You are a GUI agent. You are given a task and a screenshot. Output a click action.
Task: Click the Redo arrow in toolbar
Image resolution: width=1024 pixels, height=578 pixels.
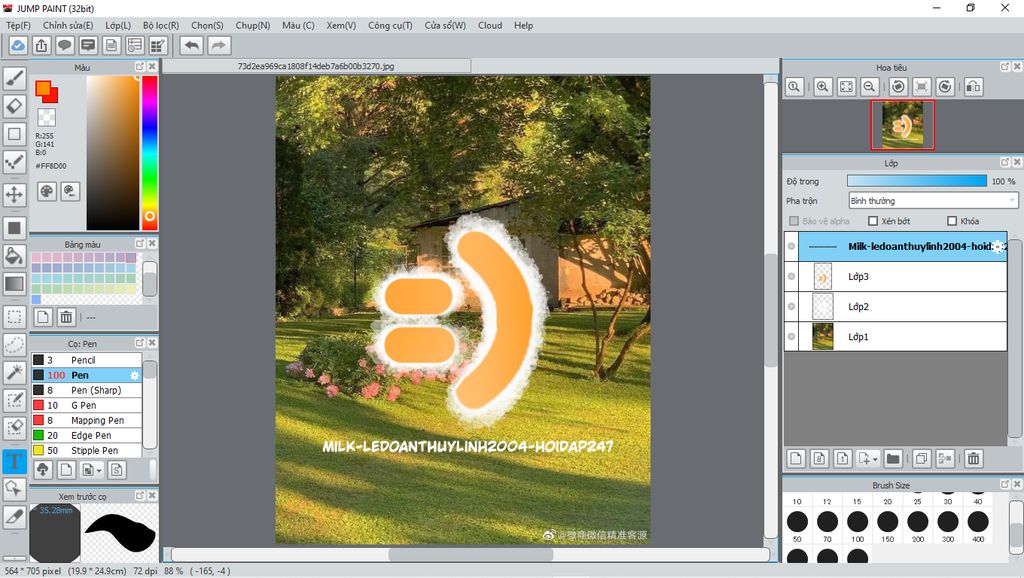tap(219, 46)
